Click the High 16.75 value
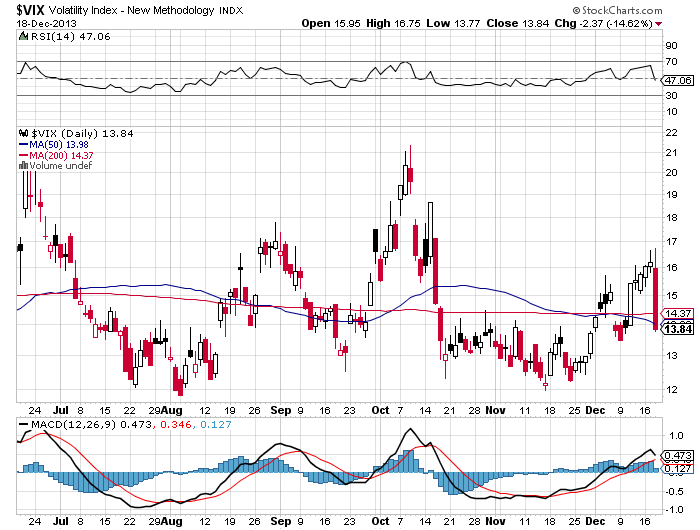700x530 pixels. [x=393, y=23]
